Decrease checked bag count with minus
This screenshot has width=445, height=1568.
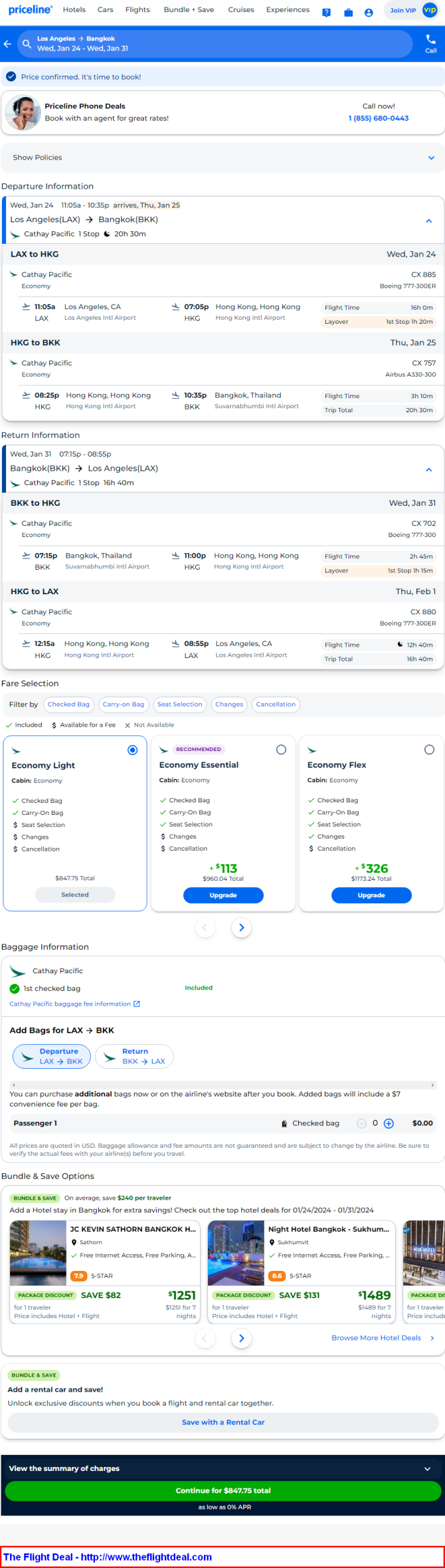[x=361, y=1123]
